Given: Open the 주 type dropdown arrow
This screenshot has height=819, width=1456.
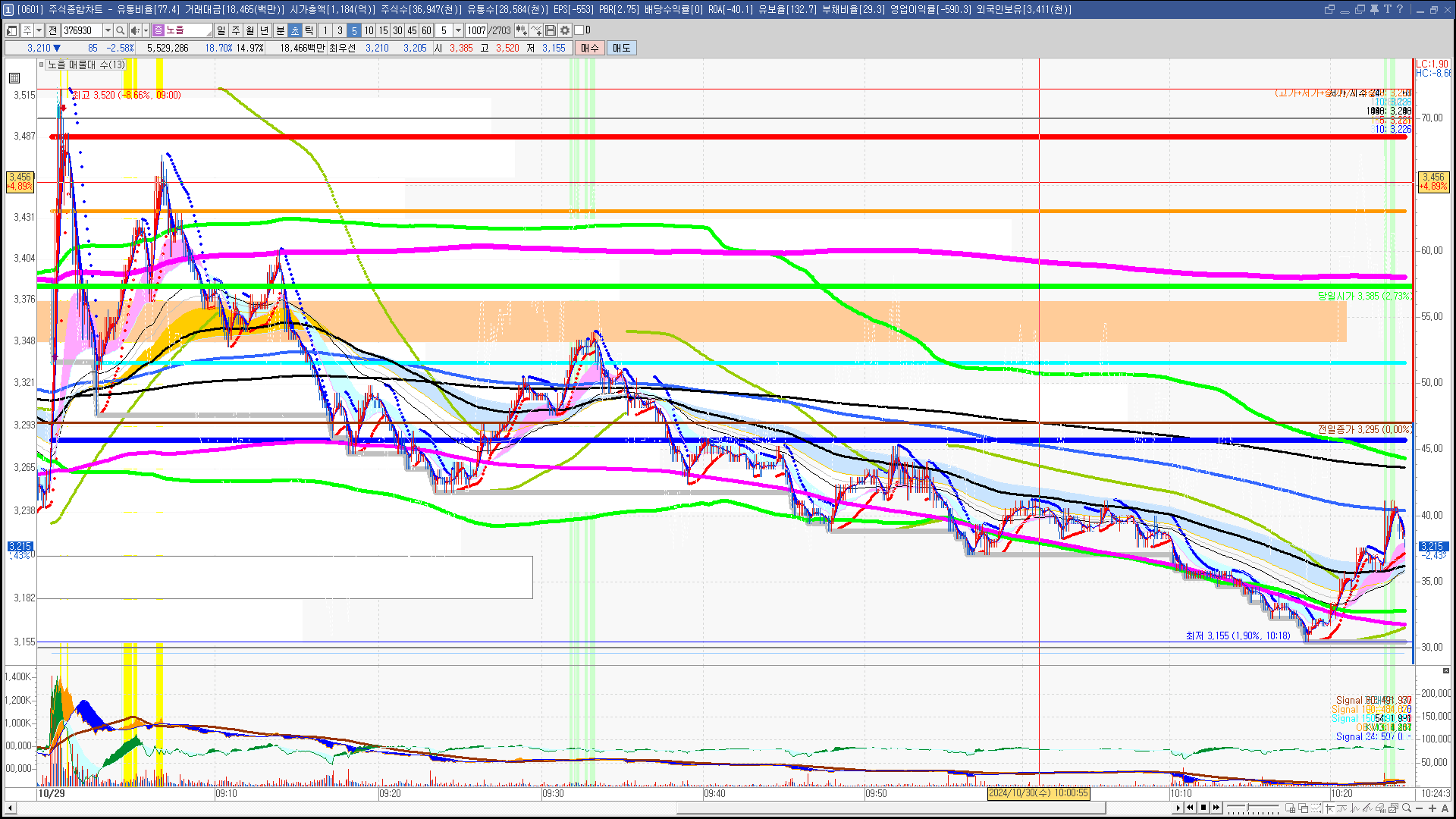Looking at the screenshot, I should [x=39, y=30].
